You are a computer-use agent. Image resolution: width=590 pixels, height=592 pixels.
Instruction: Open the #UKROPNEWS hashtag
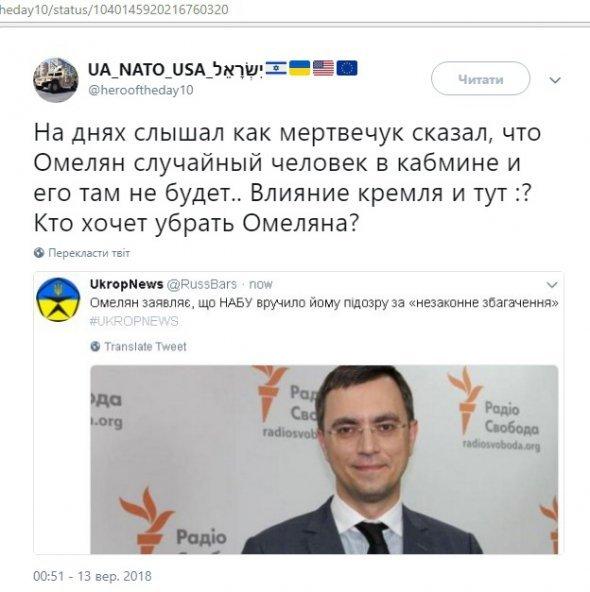coord(134,321)
